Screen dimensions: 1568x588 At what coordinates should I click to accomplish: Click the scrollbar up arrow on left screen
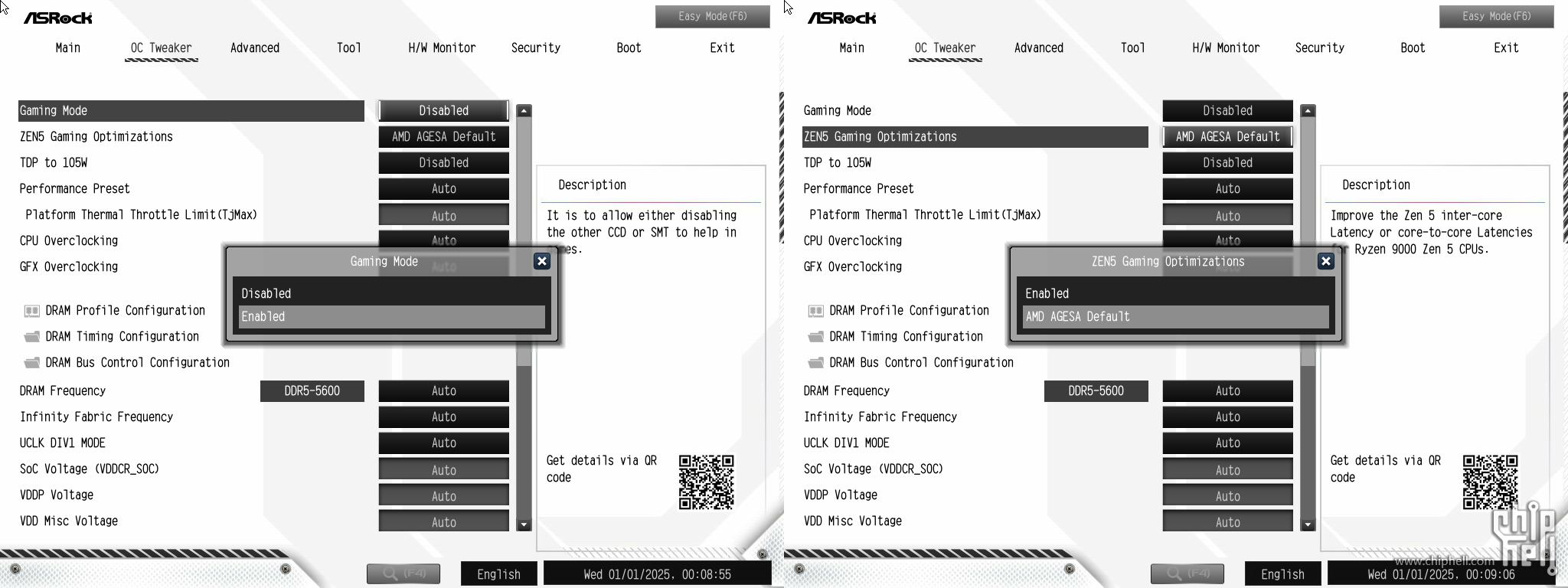[x=524, y=111]
